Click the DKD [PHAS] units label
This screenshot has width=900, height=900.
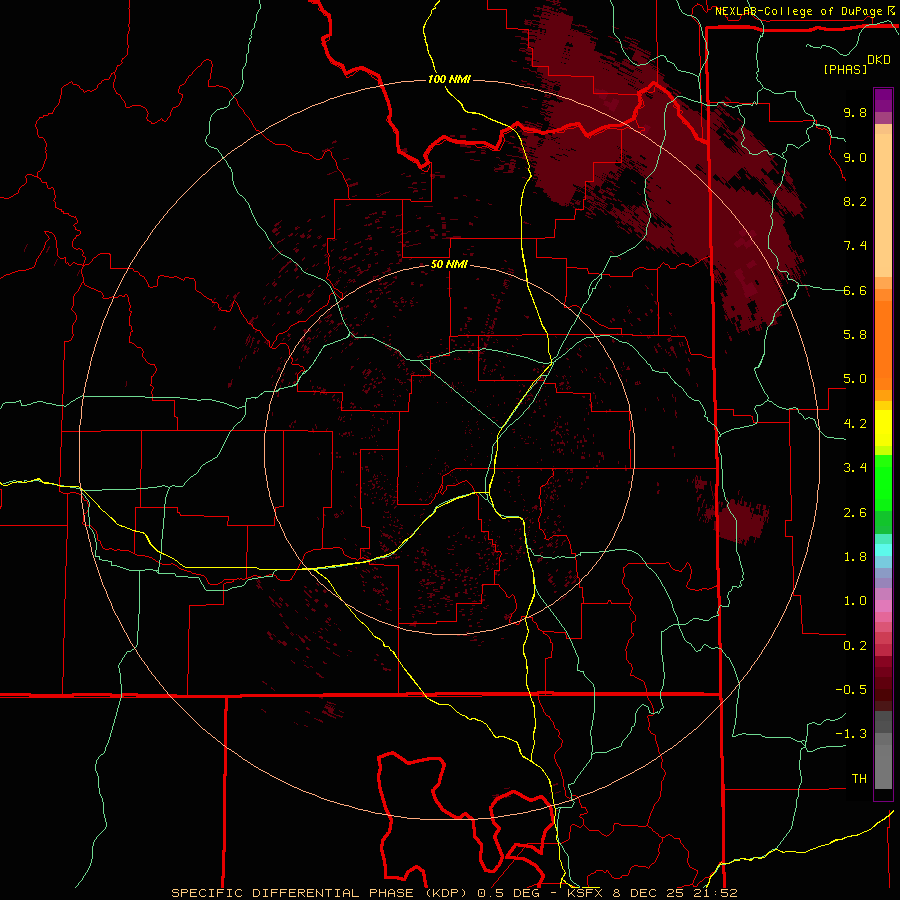click(856, 64)
